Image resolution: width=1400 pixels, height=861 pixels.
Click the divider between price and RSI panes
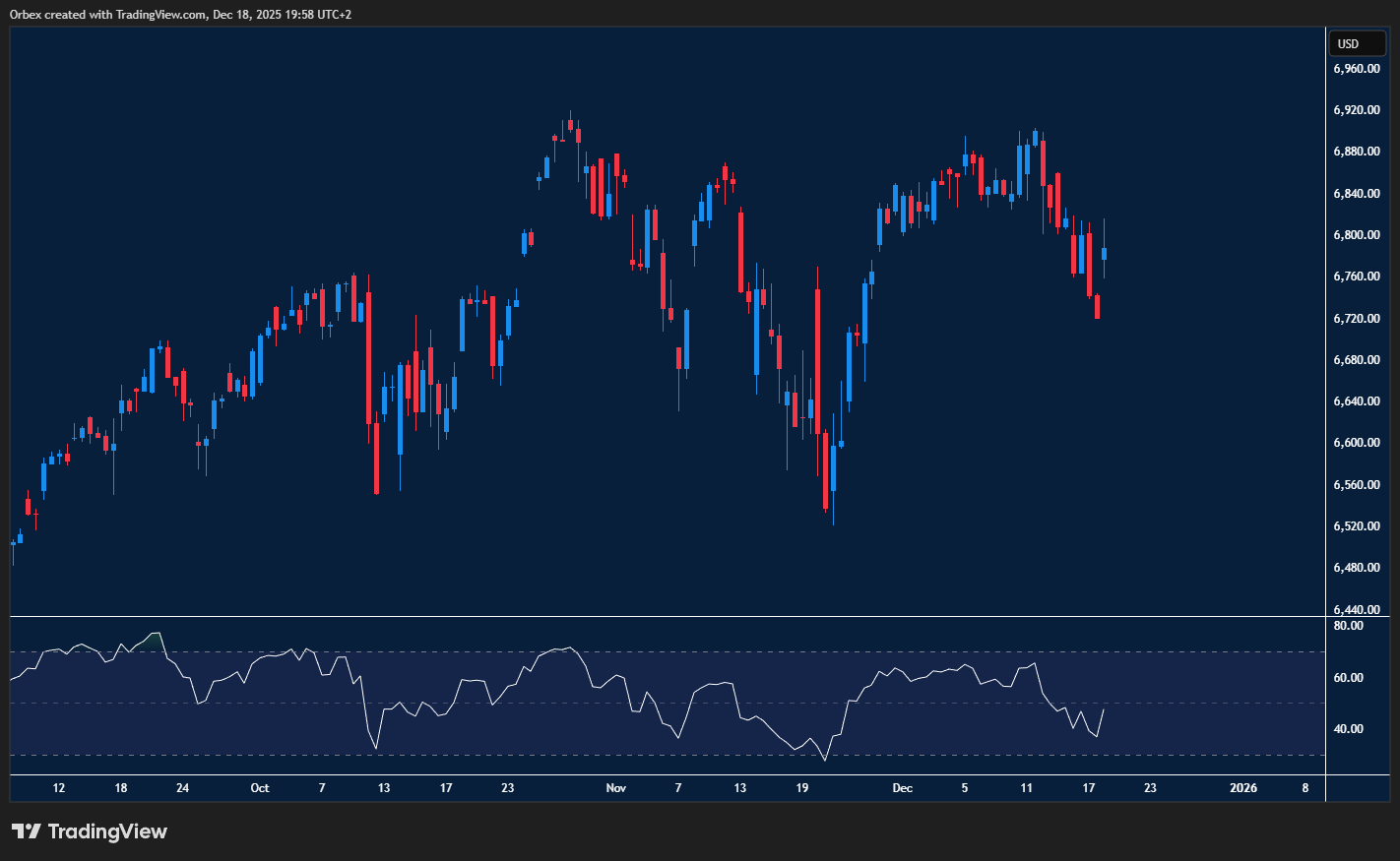pyautogui.click(x=660, y=617)
